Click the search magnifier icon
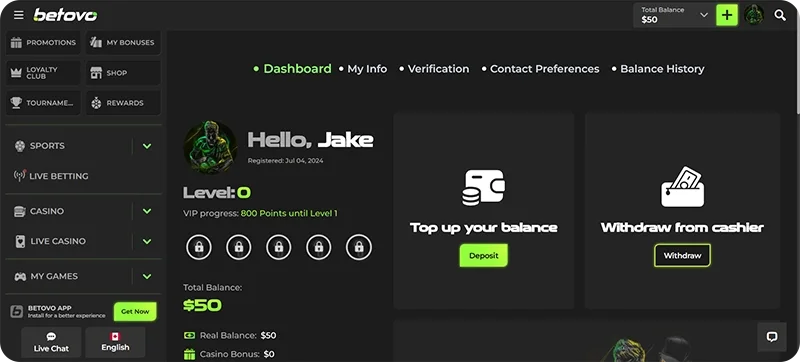This screenshot has width=800, height=362. (780, 15)
